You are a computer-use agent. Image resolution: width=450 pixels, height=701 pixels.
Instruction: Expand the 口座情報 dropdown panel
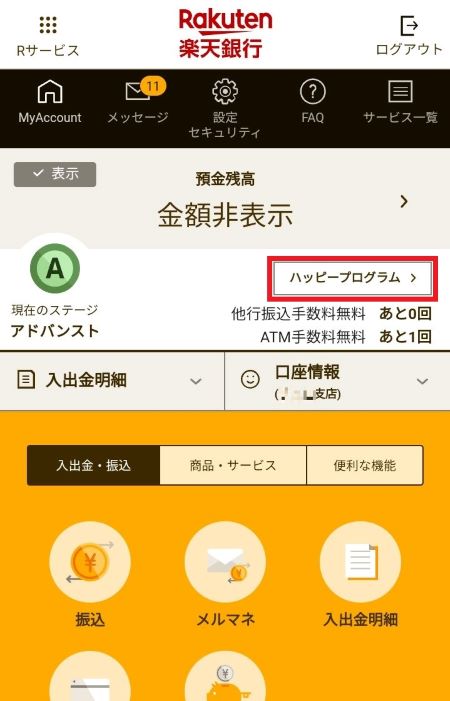pos(337,381)
